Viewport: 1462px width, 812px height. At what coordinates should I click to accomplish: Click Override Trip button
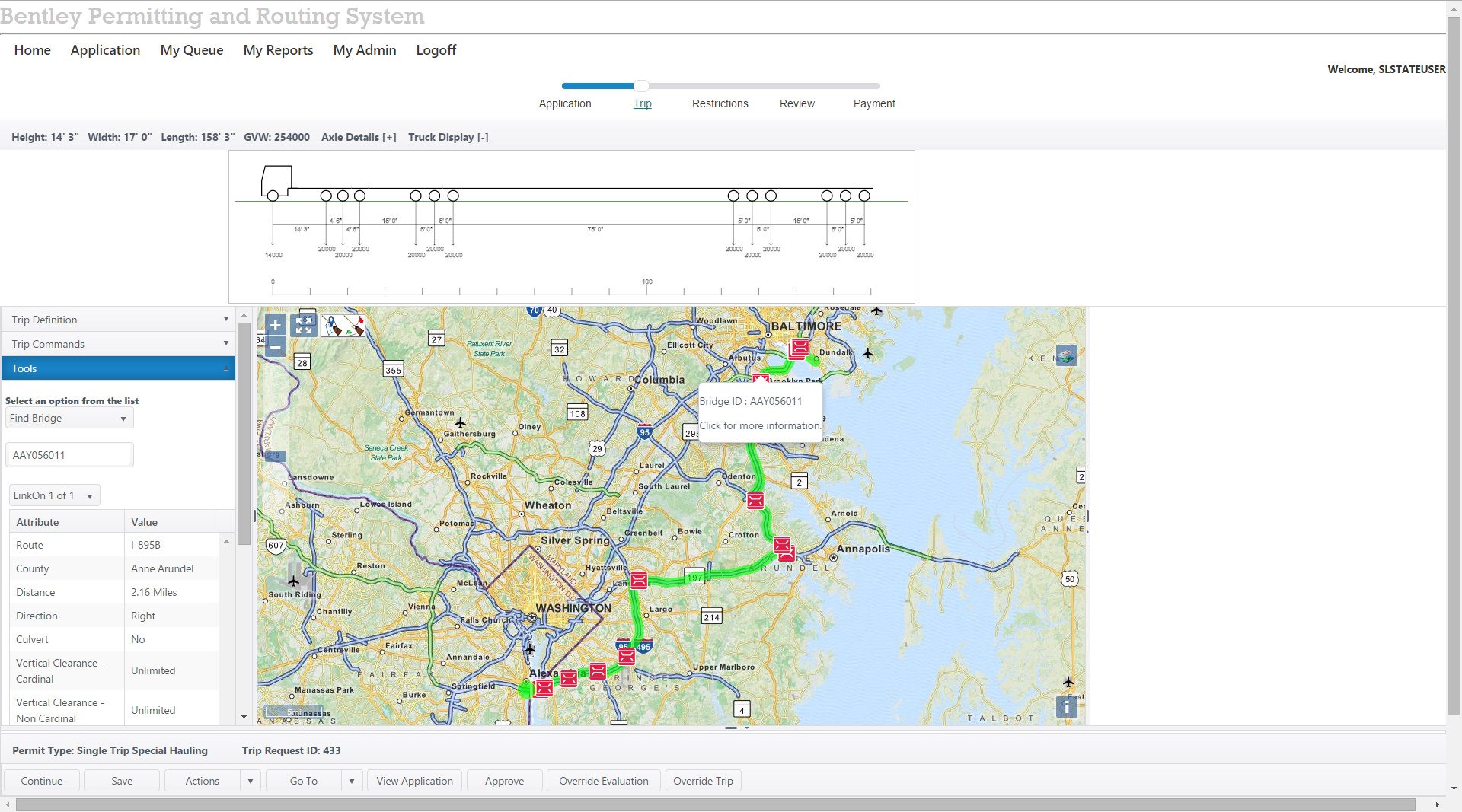[704, 781]
